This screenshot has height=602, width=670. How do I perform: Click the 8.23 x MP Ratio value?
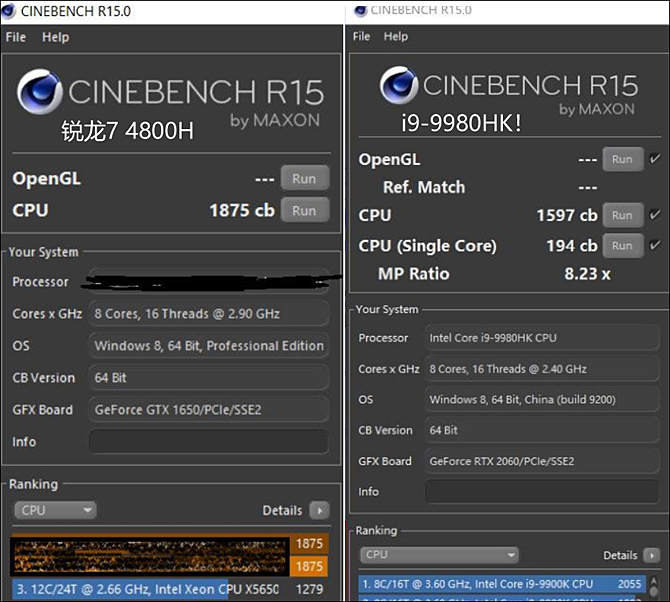point(587,274)
